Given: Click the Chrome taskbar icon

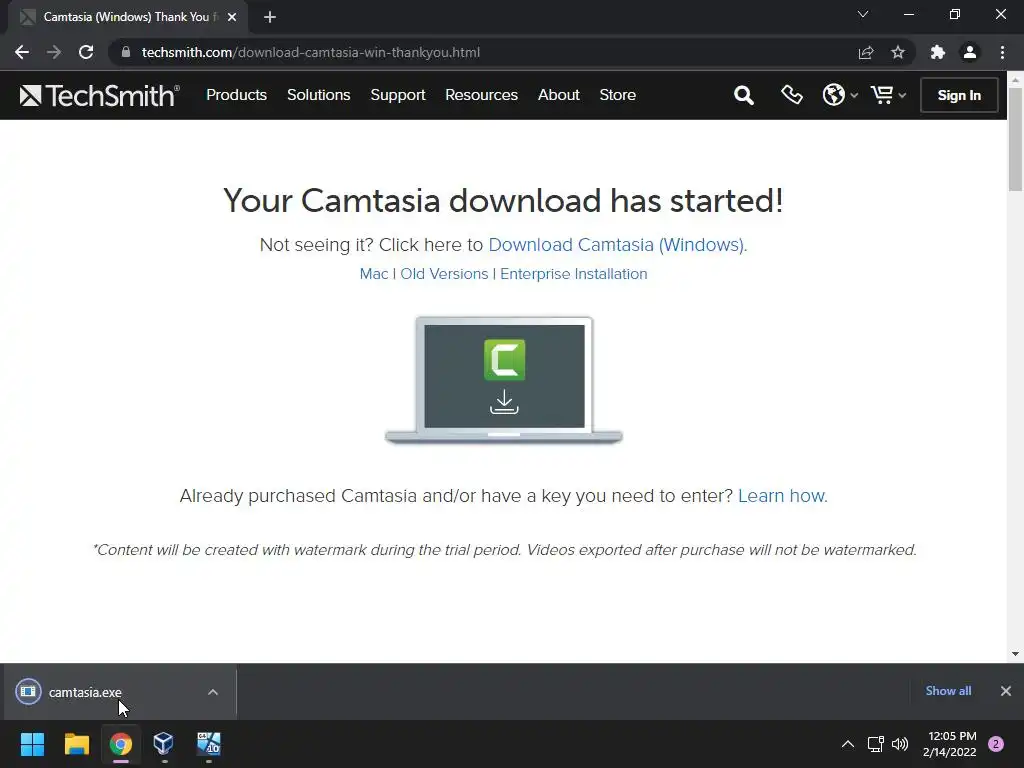Looking at the screenshot, I should pos(120,744).
